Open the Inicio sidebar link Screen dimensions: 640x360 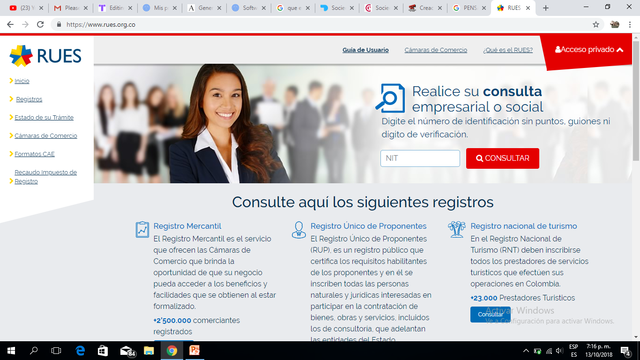[22, 81]
